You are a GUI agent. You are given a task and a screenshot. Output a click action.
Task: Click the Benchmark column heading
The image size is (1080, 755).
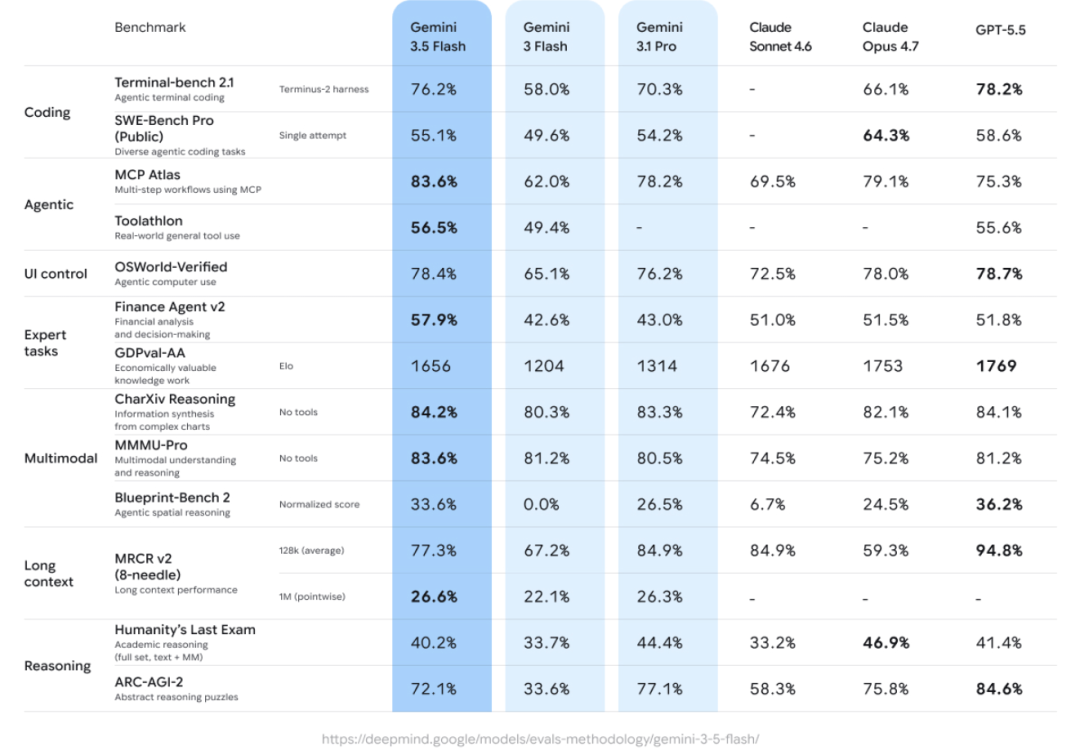[150, 27]
